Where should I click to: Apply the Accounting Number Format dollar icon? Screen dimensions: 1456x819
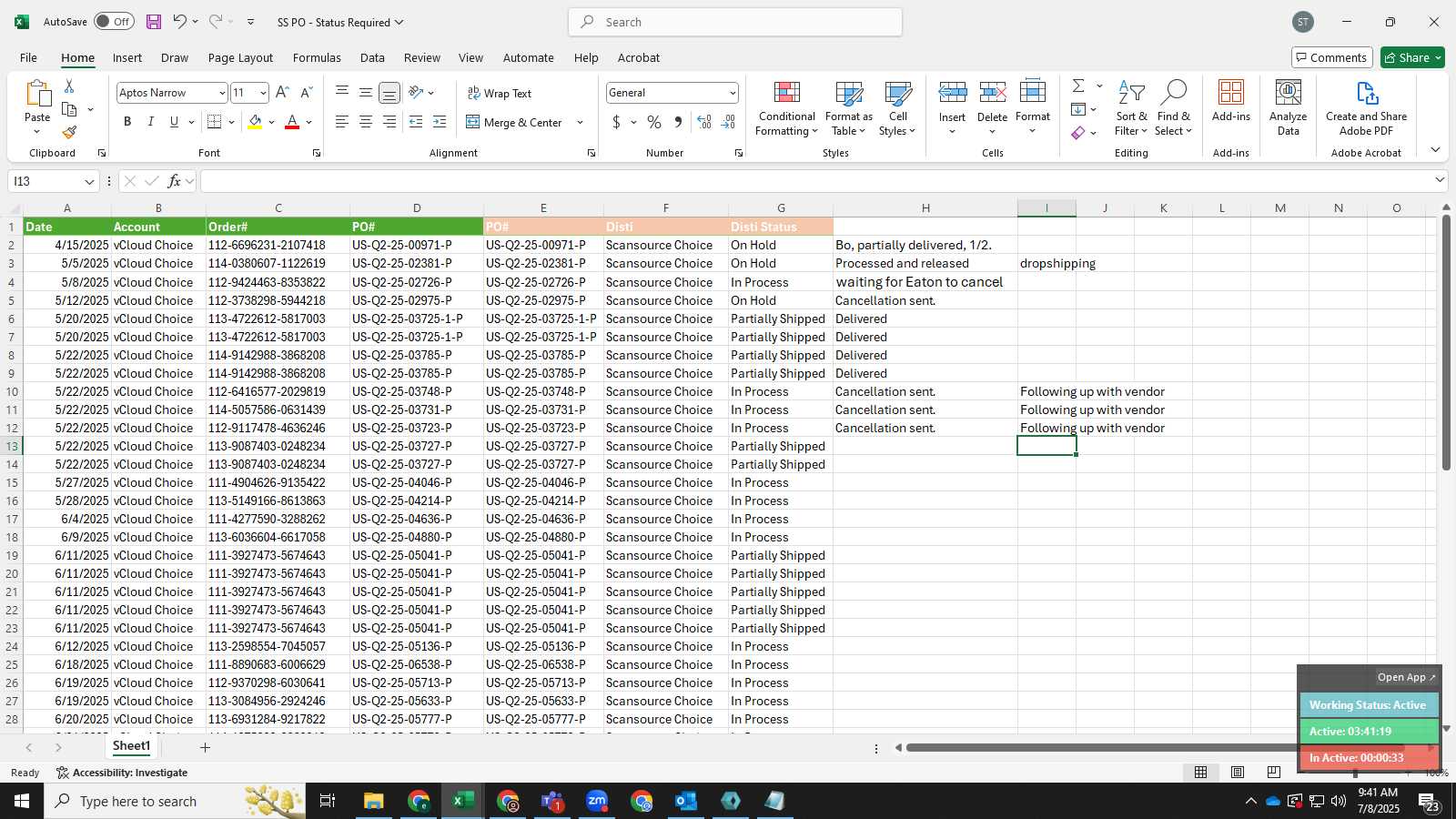[616, 122]
